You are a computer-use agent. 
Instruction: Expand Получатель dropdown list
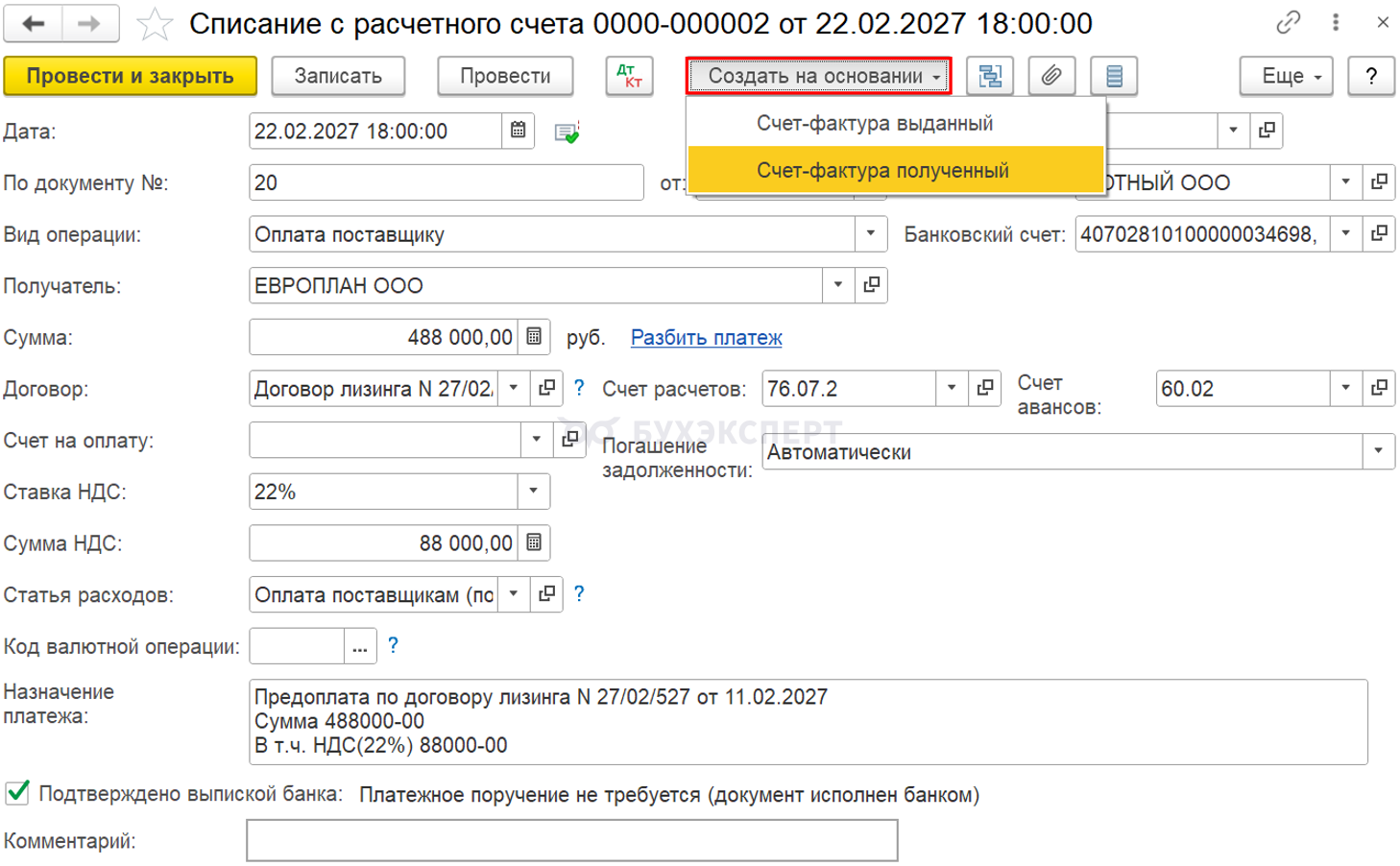coord(838,285)
